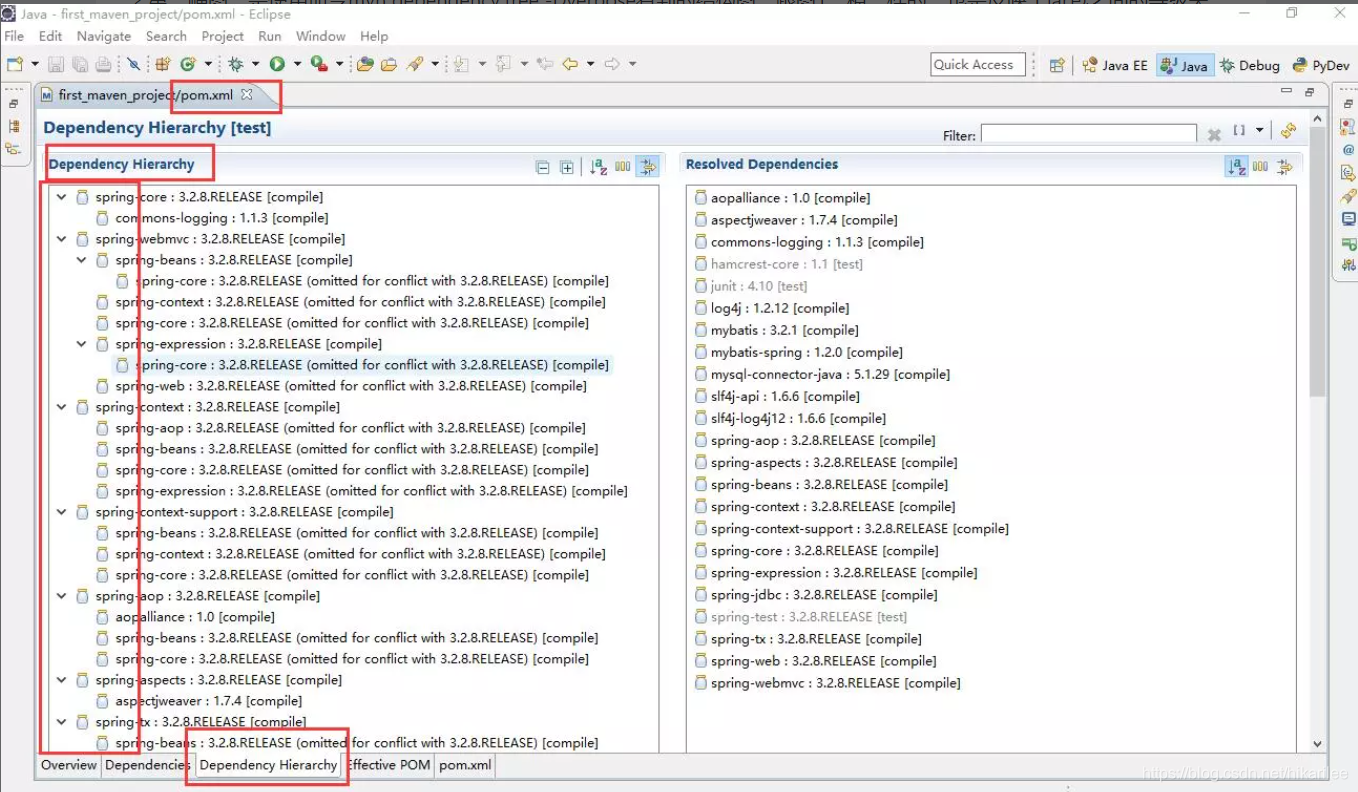This screenshot has height=792, width=1358.
Task: Sort Dependency Hierarchy alphabetically
Action: (x=598, y=167)
